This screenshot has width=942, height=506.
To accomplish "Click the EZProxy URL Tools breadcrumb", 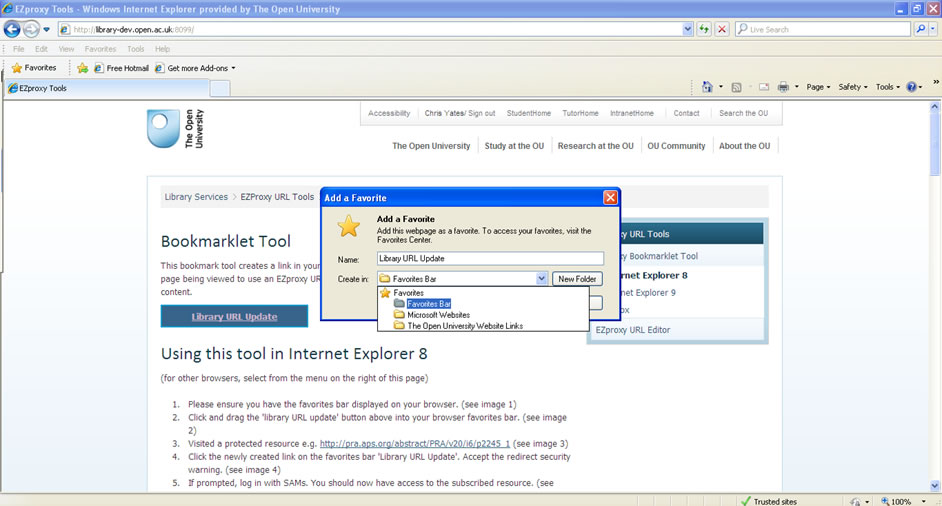I will [277, 197].
